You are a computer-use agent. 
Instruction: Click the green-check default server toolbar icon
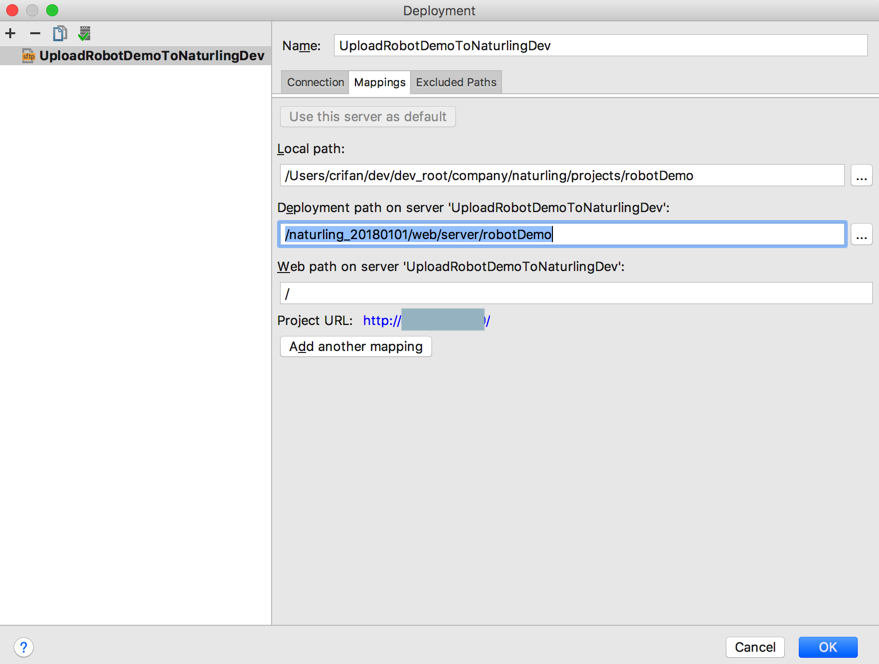coord(85,33)
